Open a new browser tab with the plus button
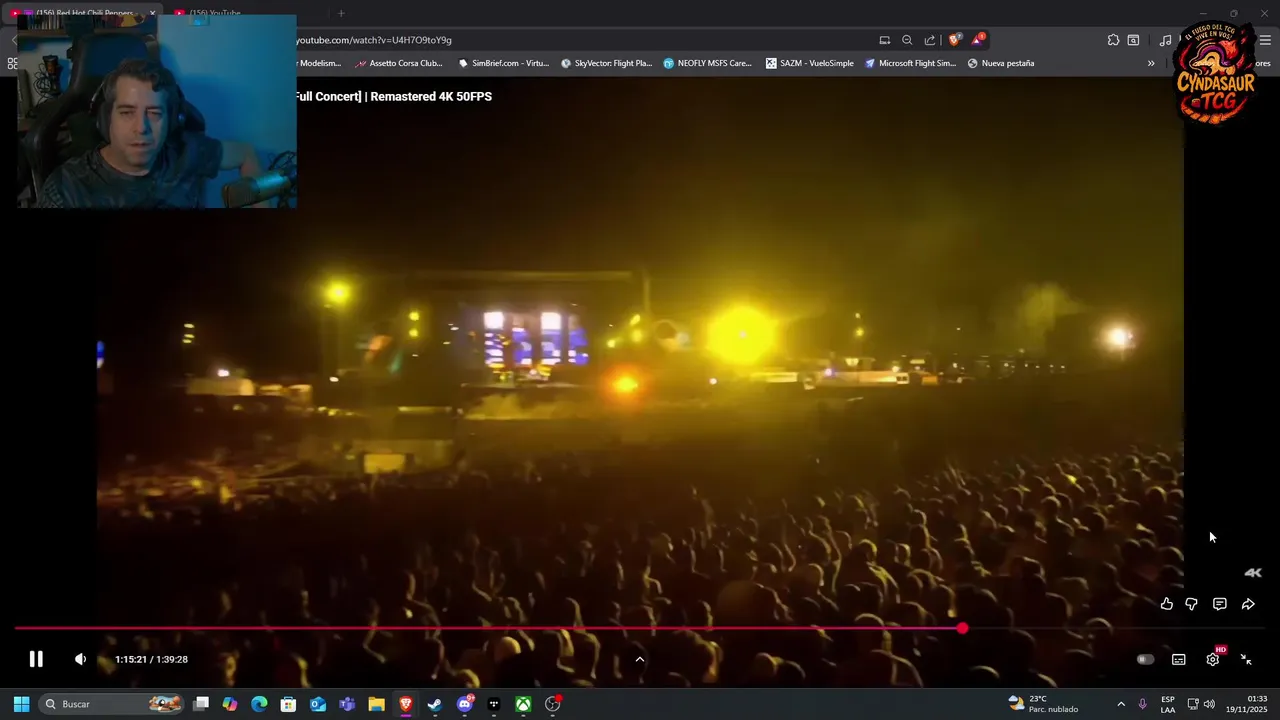The width and height of the screenshot is (1280, 720). [x=341, y=13]
